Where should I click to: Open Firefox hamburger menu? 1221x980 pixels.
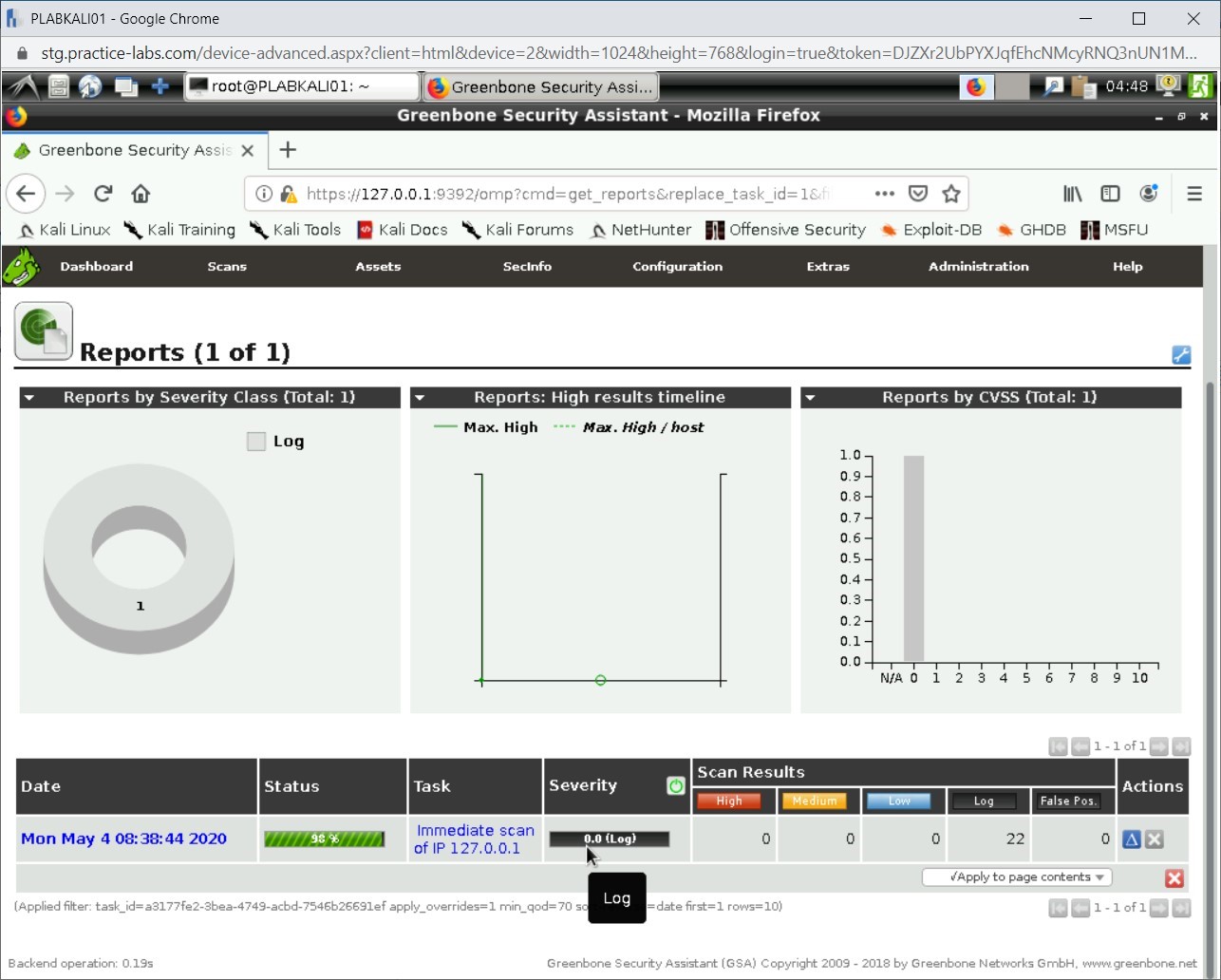click(x=1194, y=194)
